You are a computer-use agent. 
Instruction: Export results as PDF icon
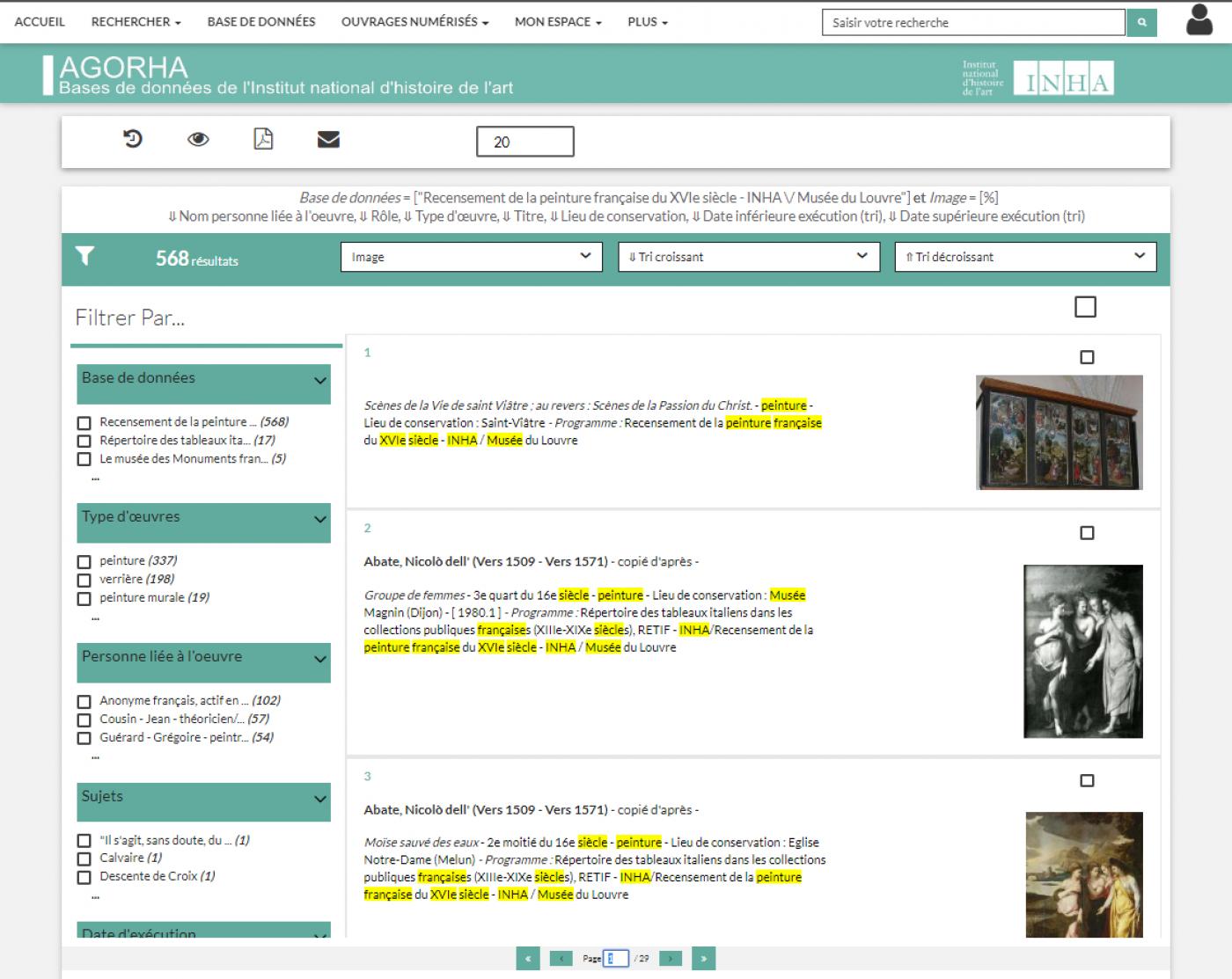click(263, 139)
